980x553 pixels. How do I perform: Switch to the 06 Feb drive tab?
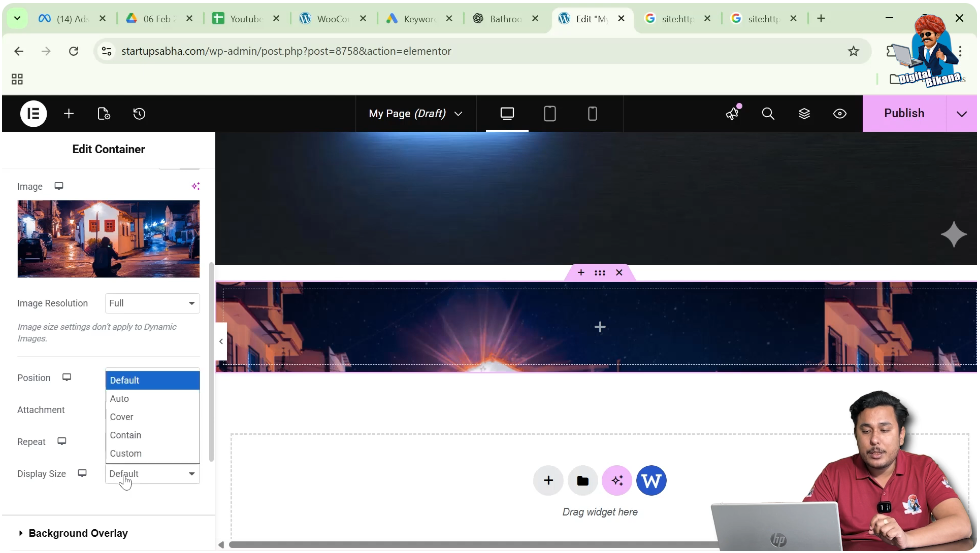159,19
